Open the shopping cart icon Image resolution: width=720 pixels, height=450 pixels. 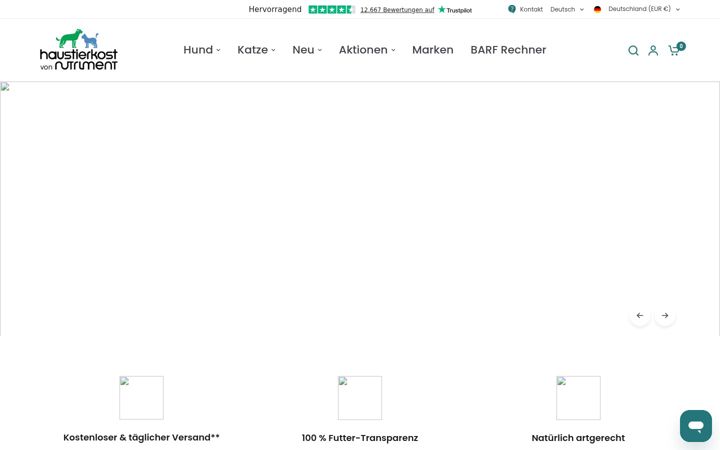coord(674,50)
